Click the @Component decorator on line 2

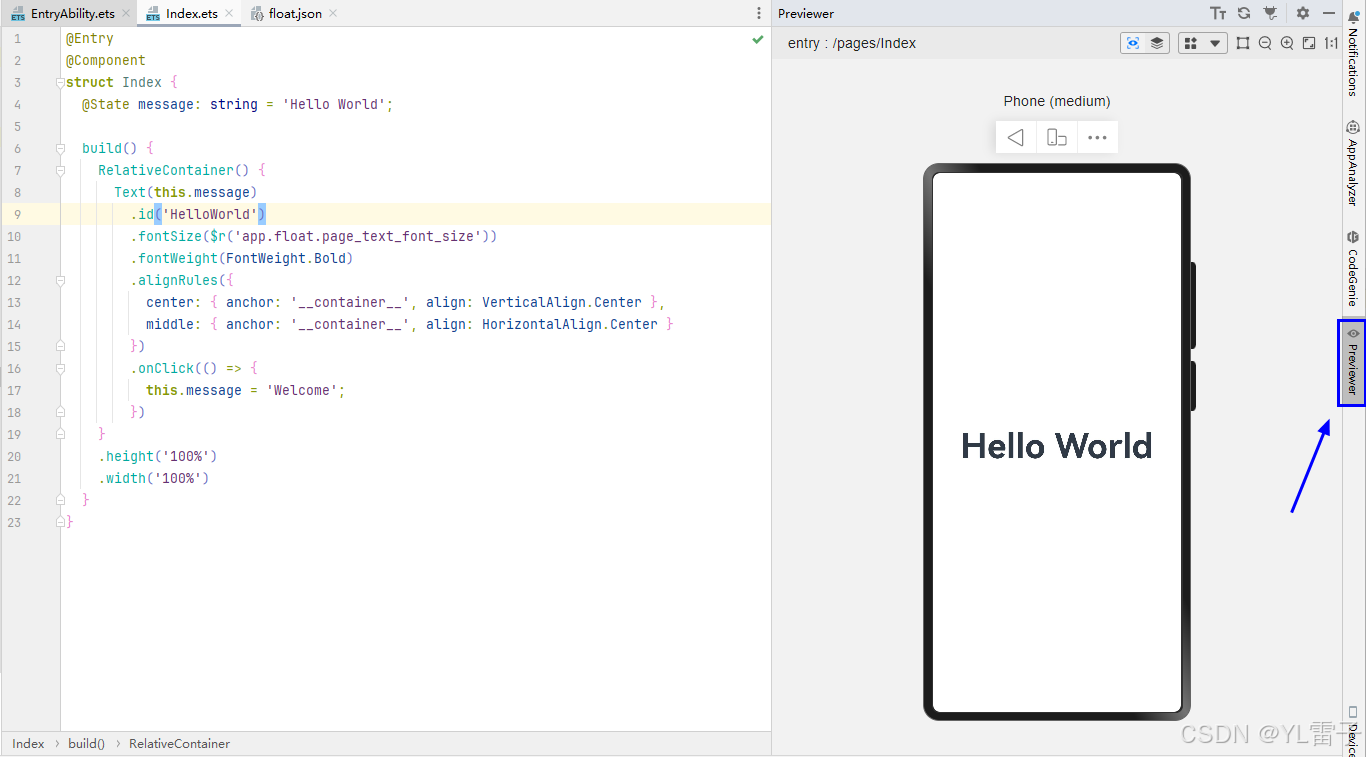coord(106,60)
